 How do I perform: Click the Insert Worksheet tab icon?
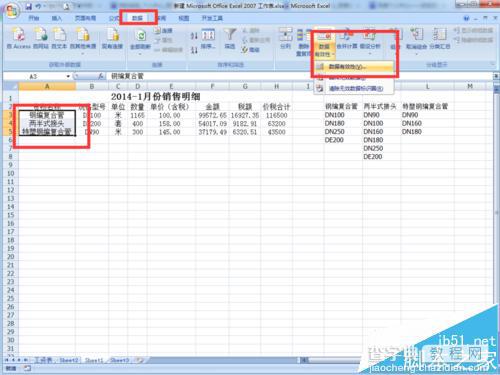[140, 360]
